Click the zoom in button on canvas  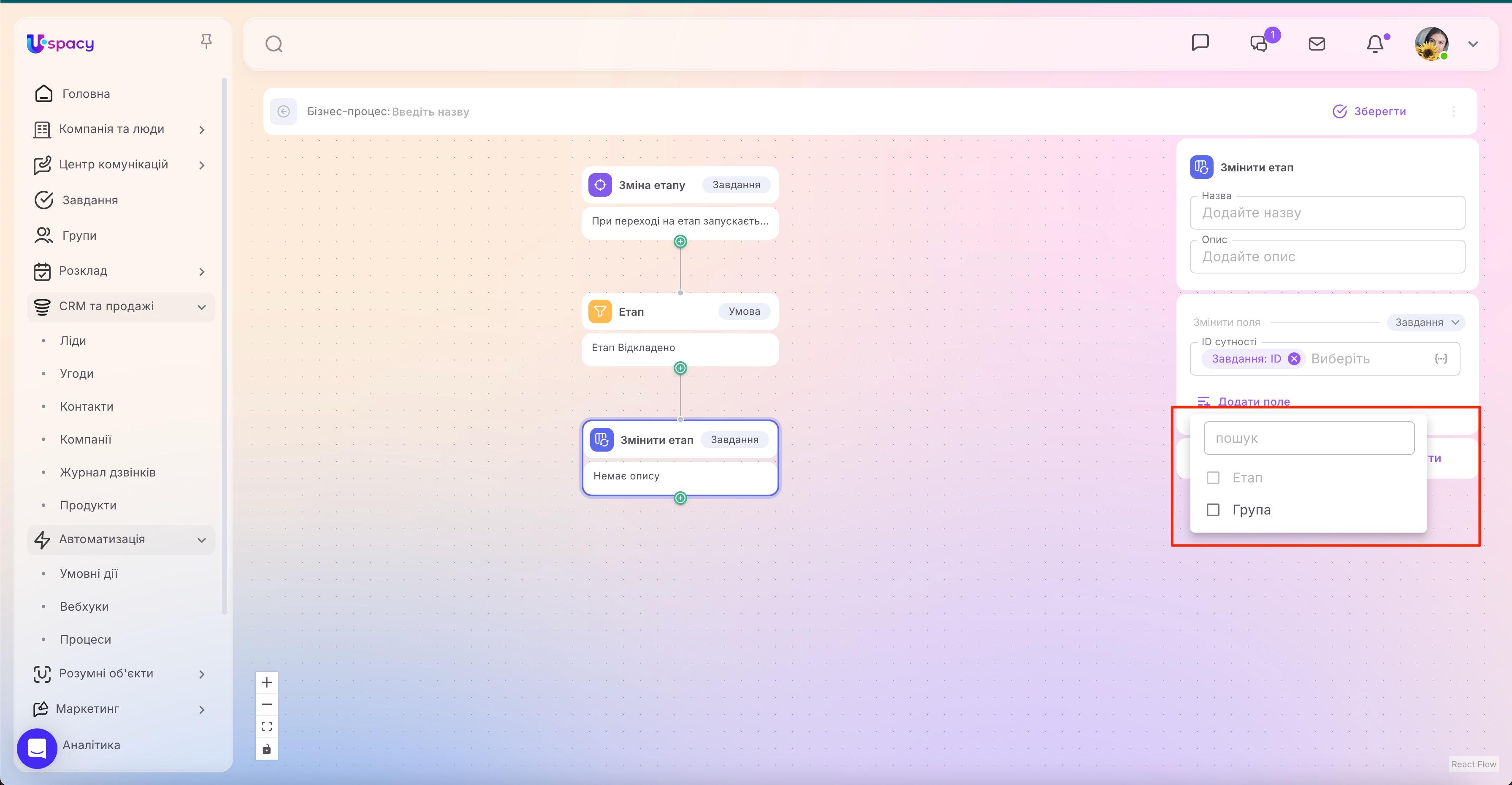(x=267, y=682)
